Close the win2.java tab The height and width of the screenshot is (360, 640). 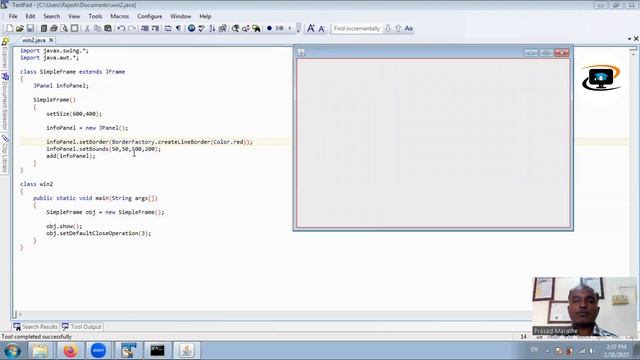[x=51, y=40]
